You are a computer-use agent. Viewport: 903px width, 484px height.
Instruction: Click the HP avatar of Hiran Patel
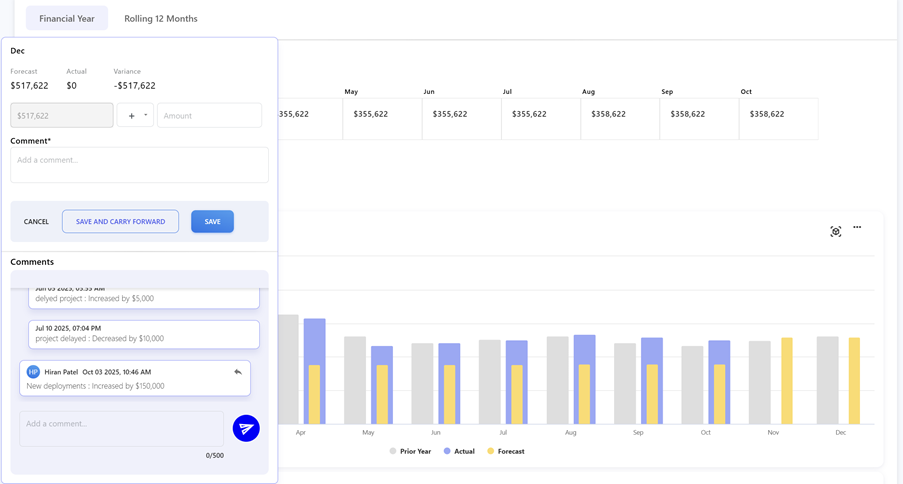[33, 372]
